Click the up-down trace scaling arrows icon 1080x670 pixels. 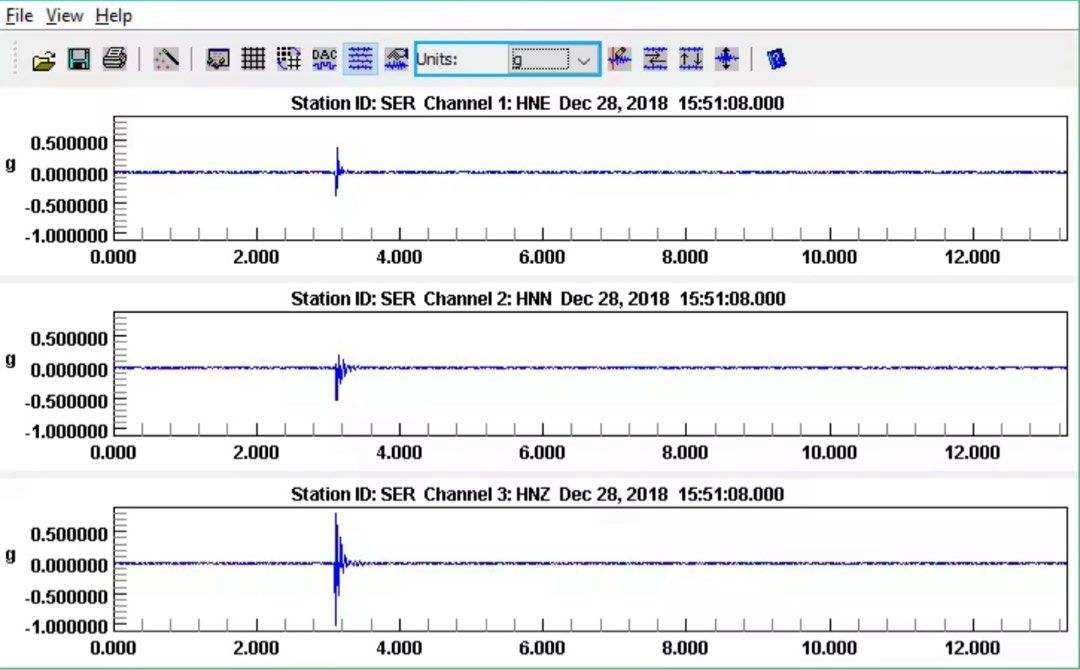coord(689,58)
